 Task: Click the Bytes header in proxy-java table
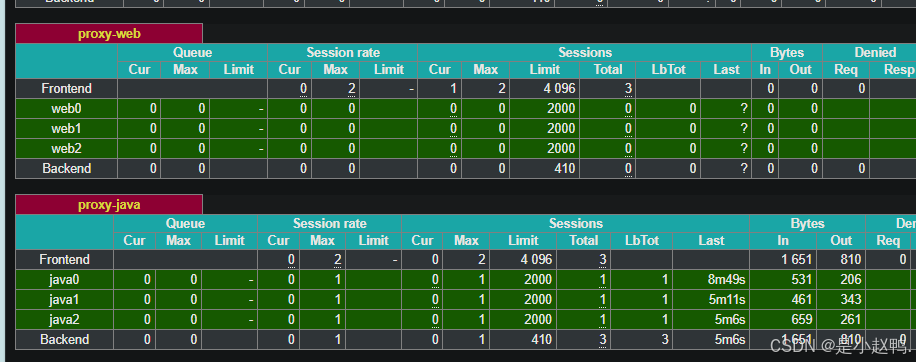(807, 224)
